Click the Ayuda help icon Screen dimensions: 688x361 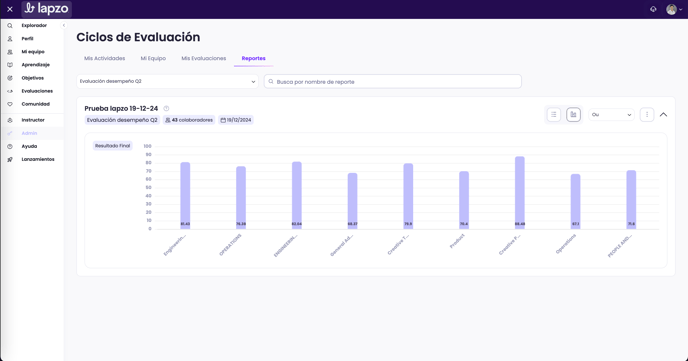click(x=10, y=147)
